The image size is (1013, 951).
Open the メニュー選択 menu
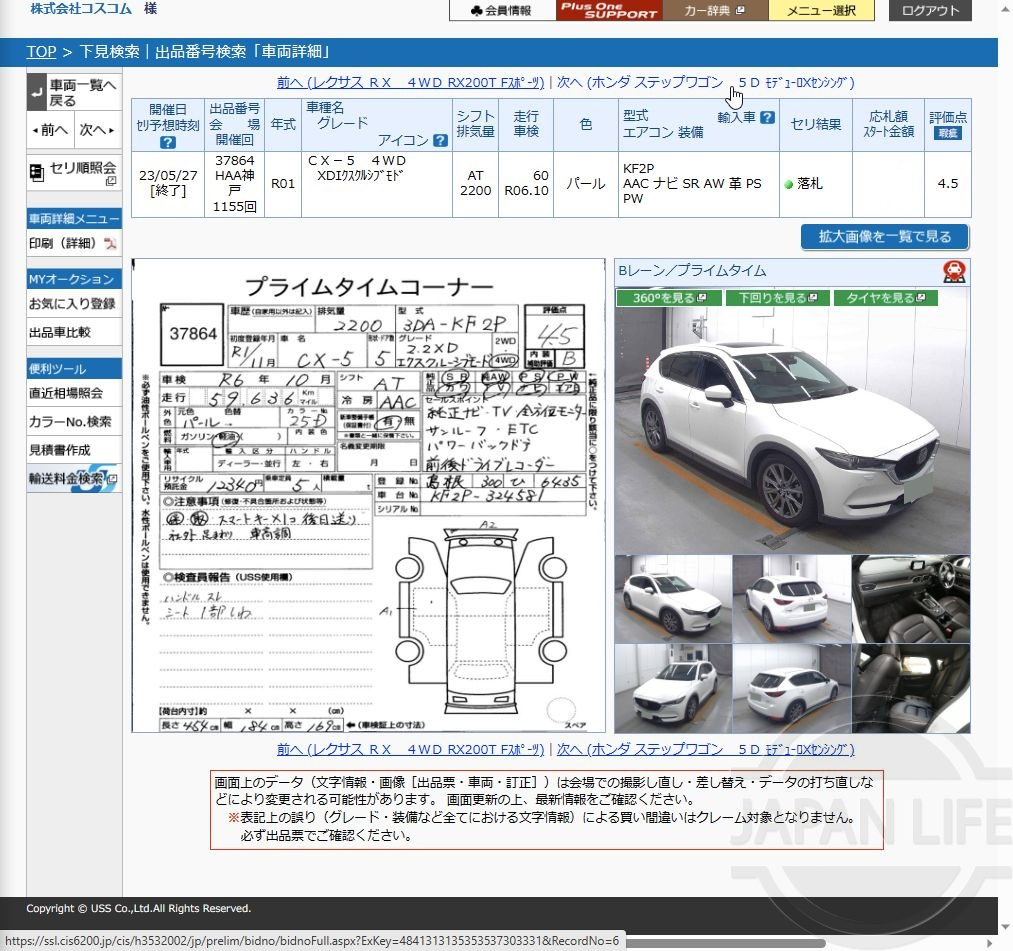tap(821, 10)
